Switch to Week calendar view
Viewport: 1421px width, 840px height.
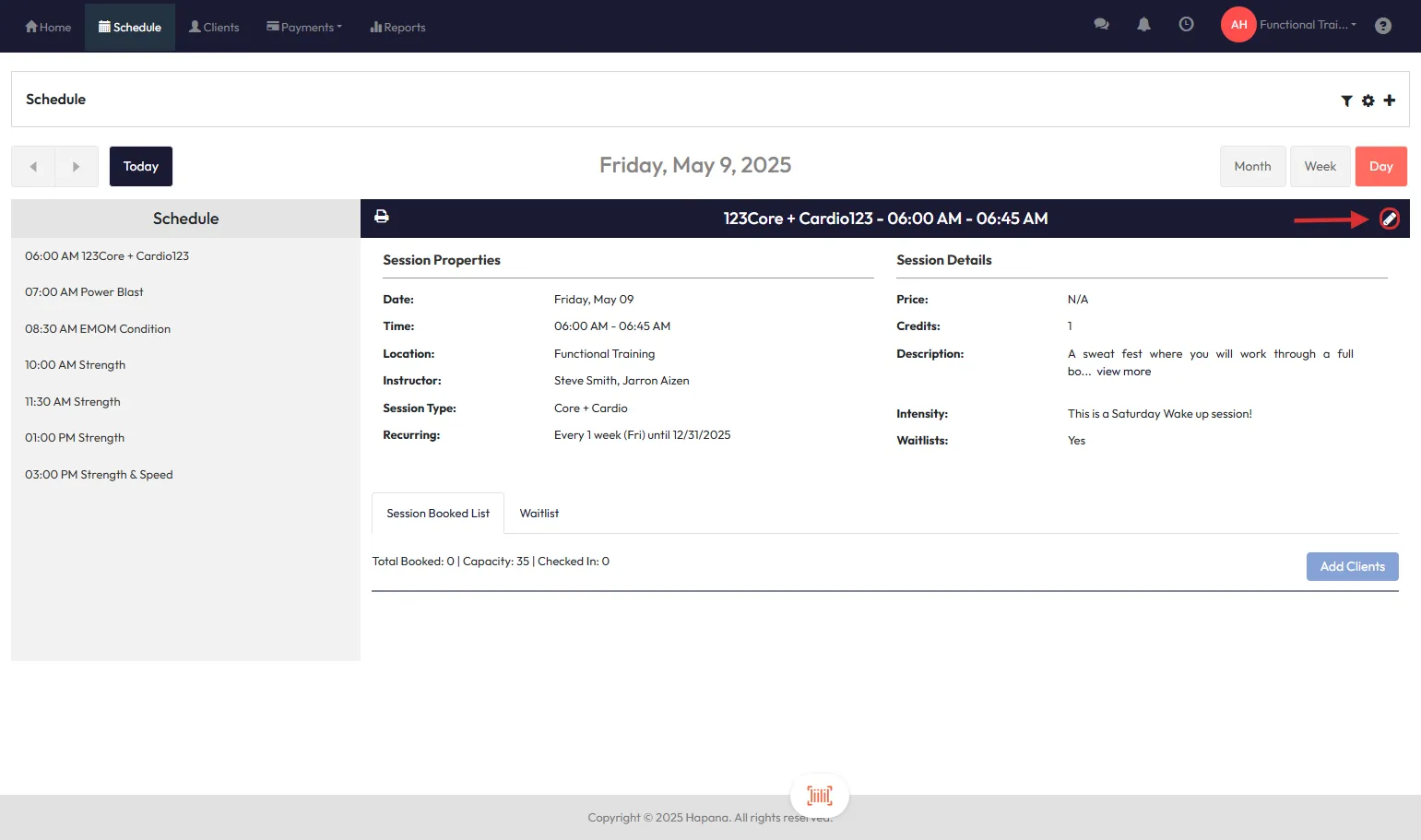(1320, 167)
